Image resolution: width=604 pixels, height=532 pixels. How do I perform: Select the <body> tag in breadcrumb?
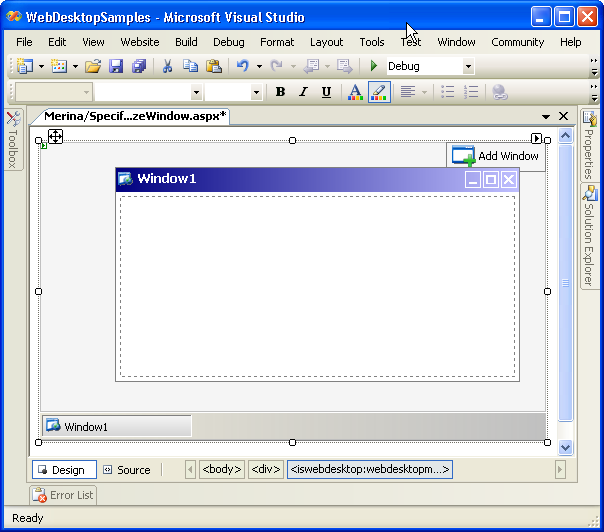[x=221, y=470]
